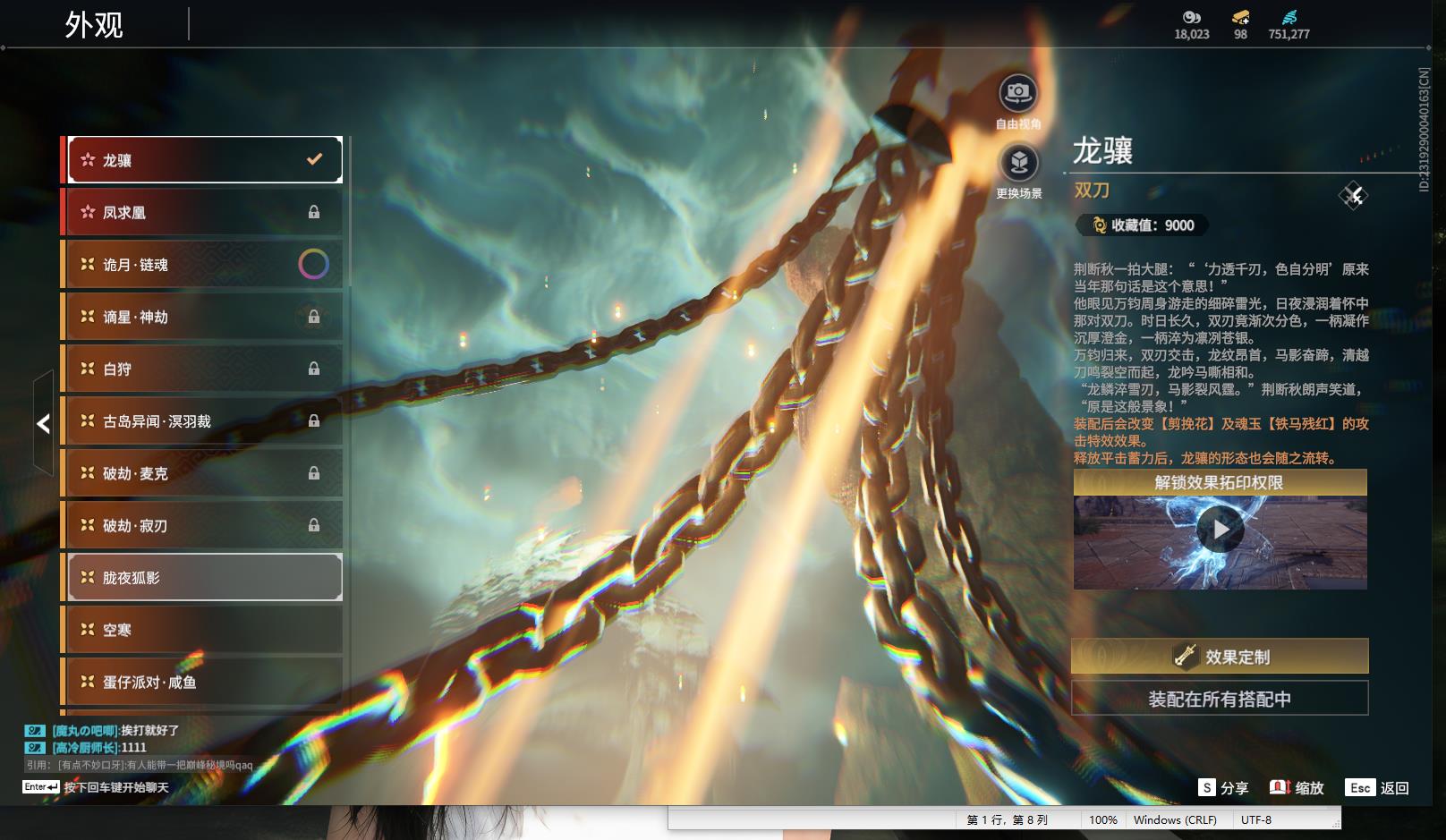This screenshot has width=1446, height=840.
Task: Click the equipped checkmark on 龙骧
Action: [314, 159]
